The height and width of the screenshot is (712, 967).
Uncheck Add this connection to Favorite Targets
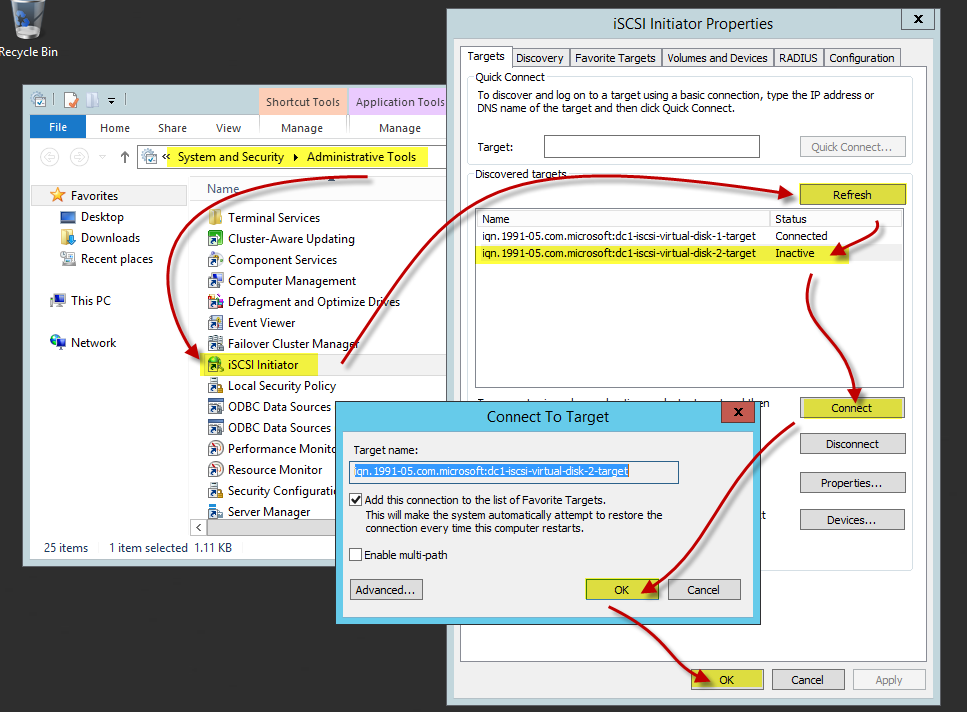(356, 500)
